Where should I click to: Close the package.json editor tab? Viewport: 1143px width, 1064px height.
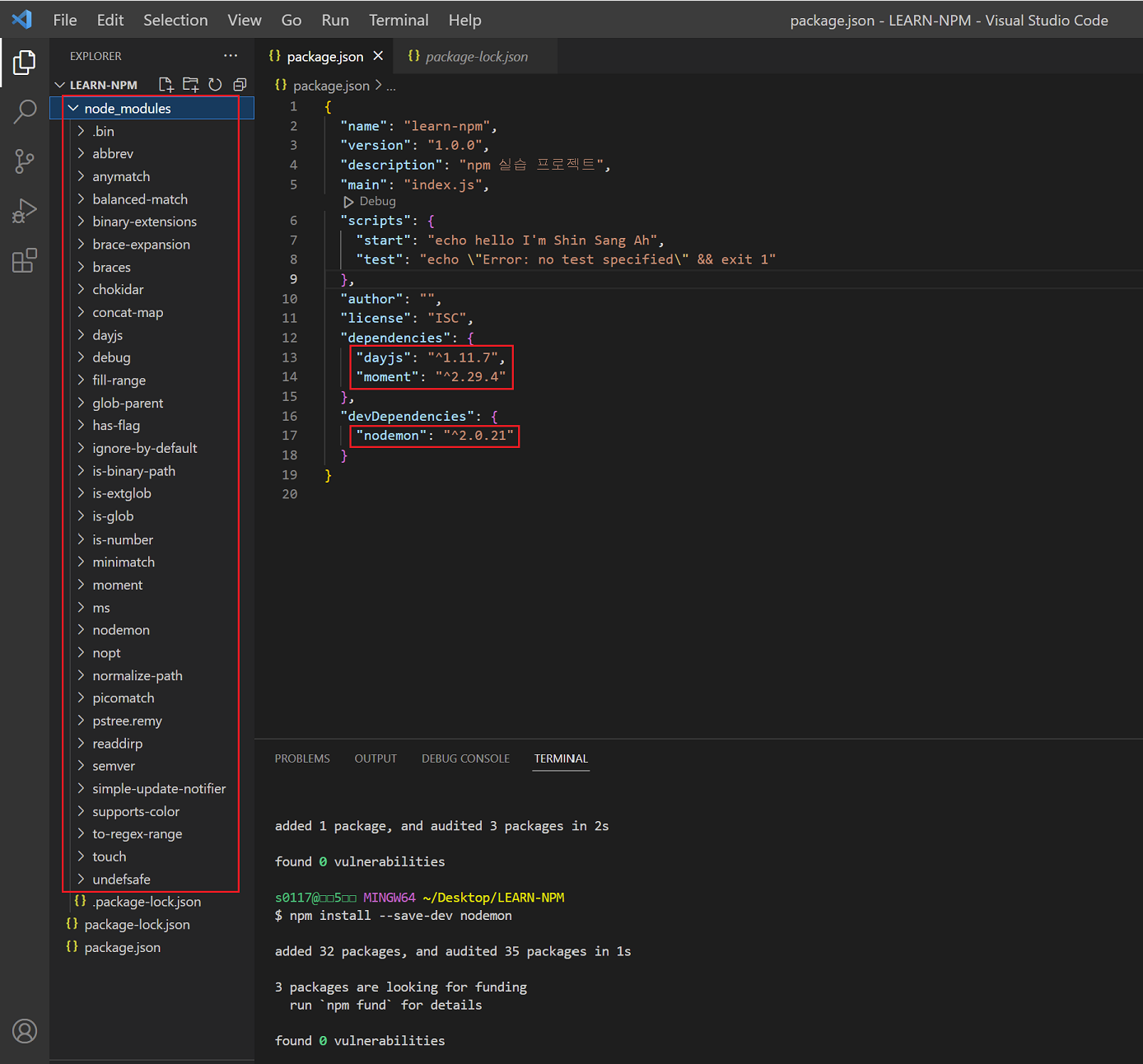[x=378, y=56]
